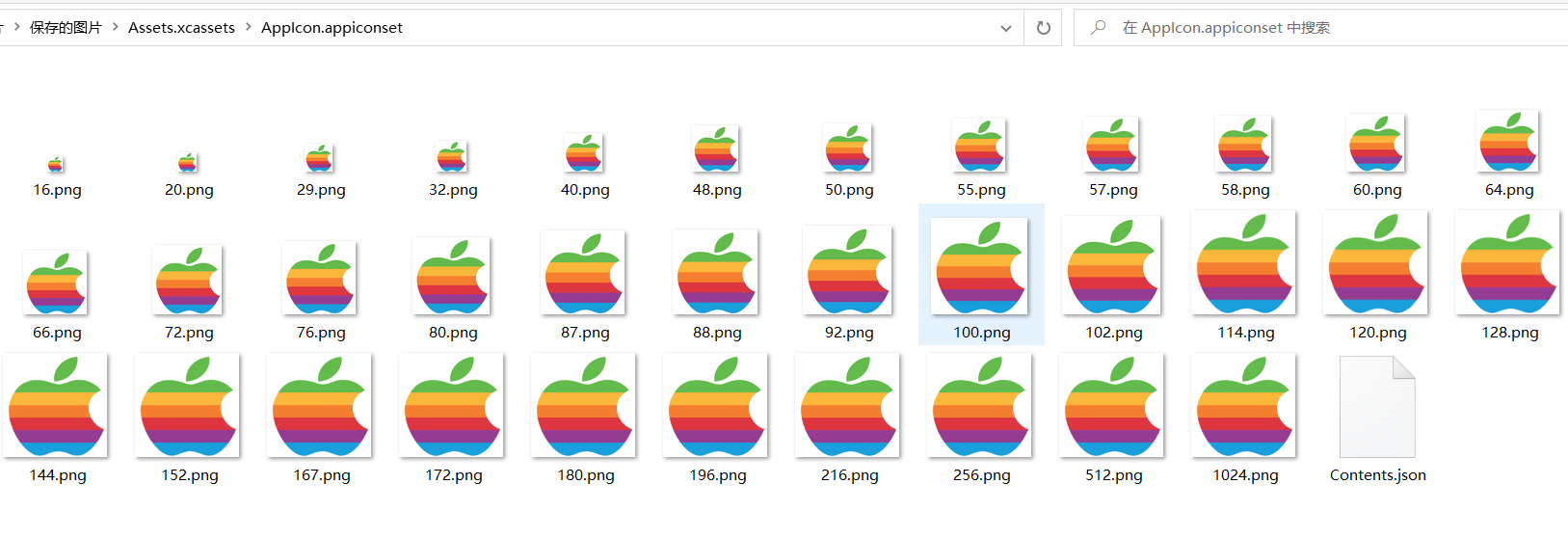
Task: Select the 87.png apple thumbnail
Action: [x=584, y=272]
